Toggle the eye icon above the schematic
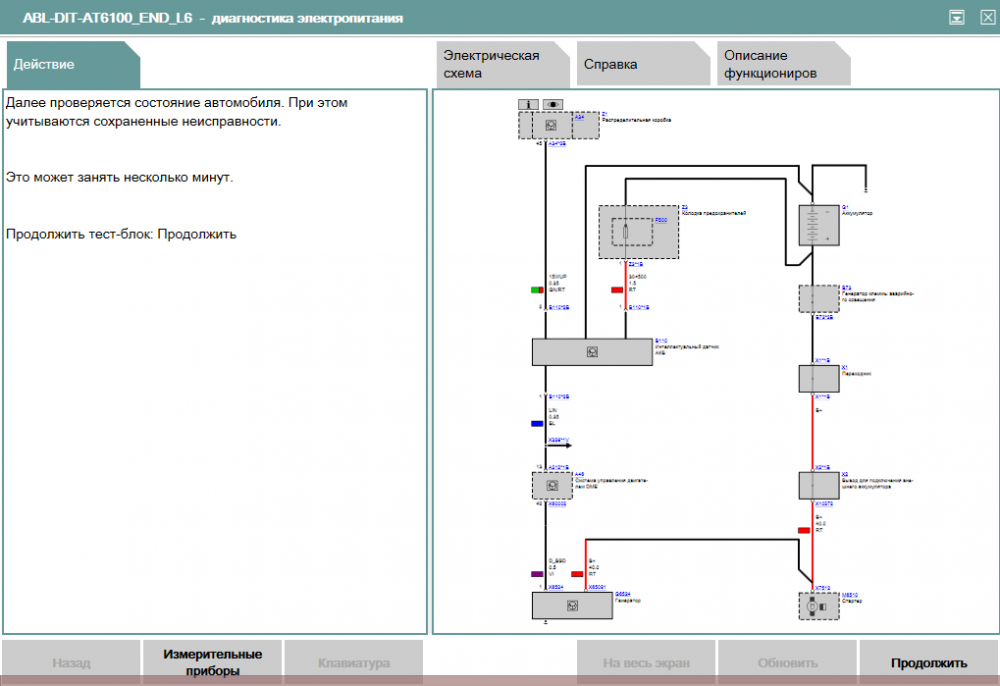 pos(552,104)
